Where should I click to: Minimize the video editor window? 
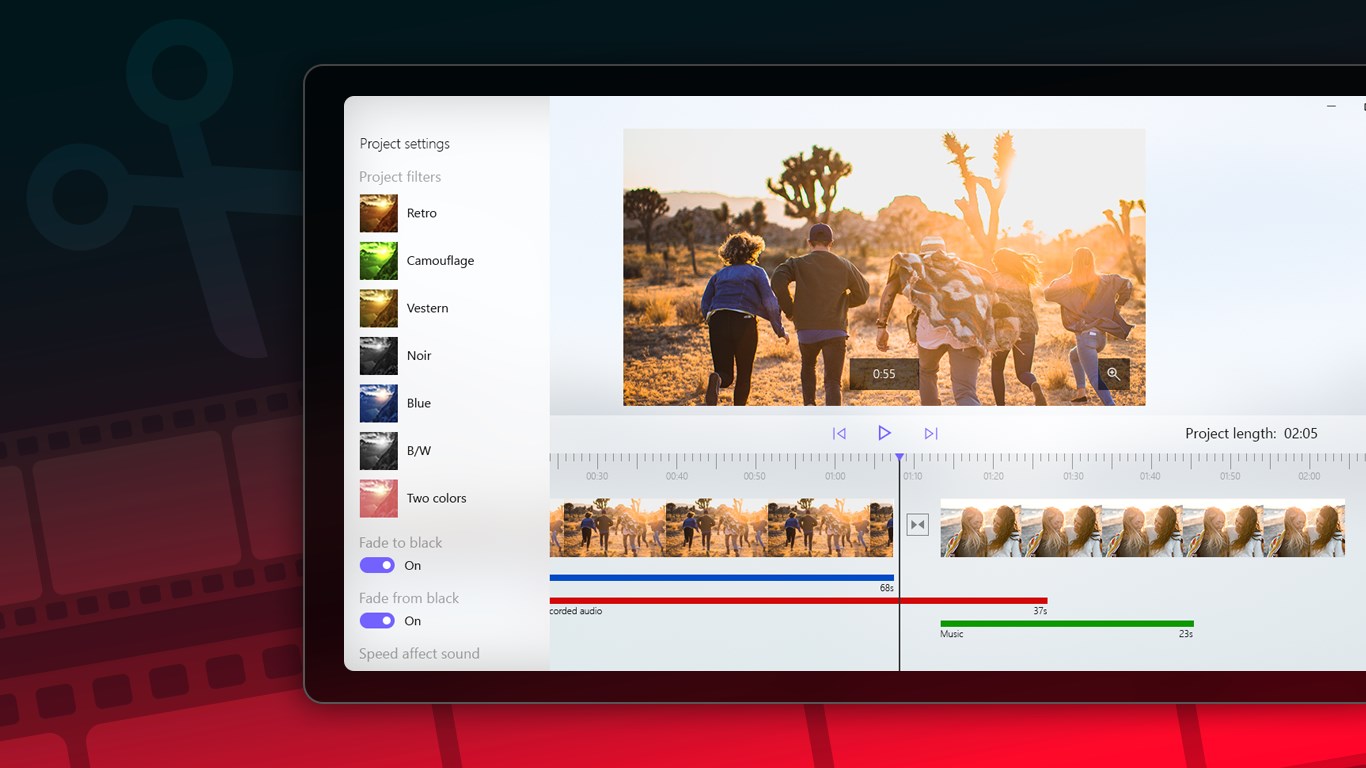(1331, 106)
